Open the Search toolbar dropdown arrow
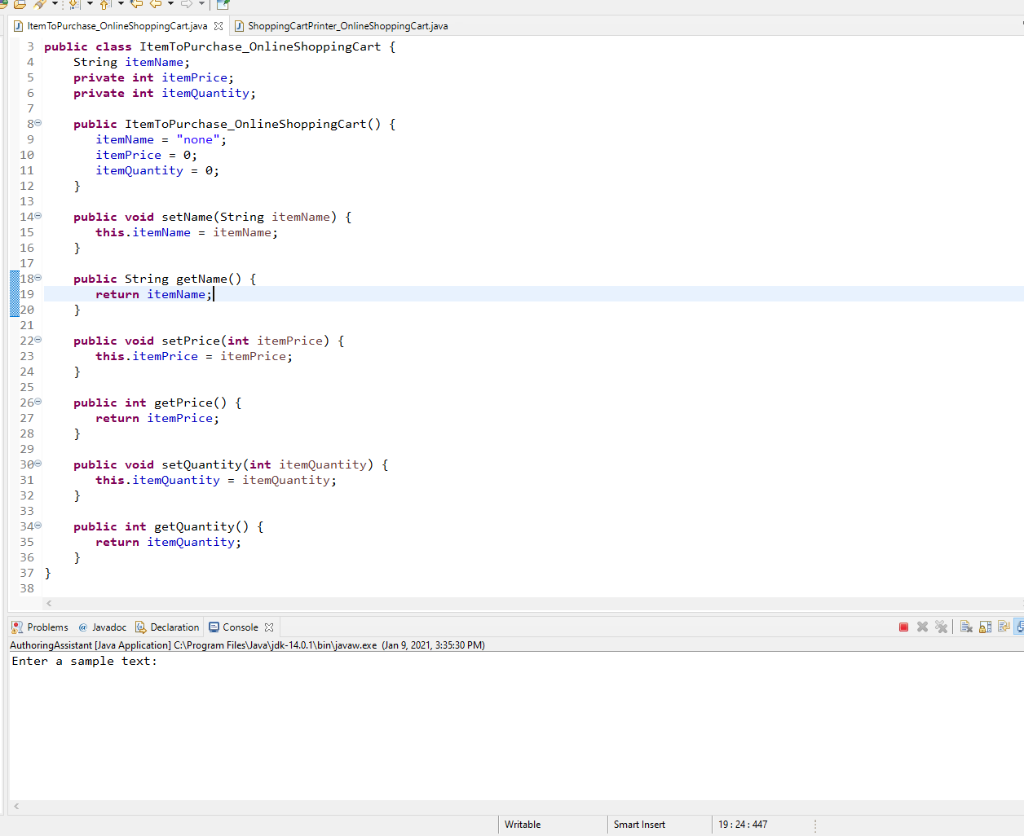The image size is (1024, 836). pyautogui.click(x=55, y=3)
